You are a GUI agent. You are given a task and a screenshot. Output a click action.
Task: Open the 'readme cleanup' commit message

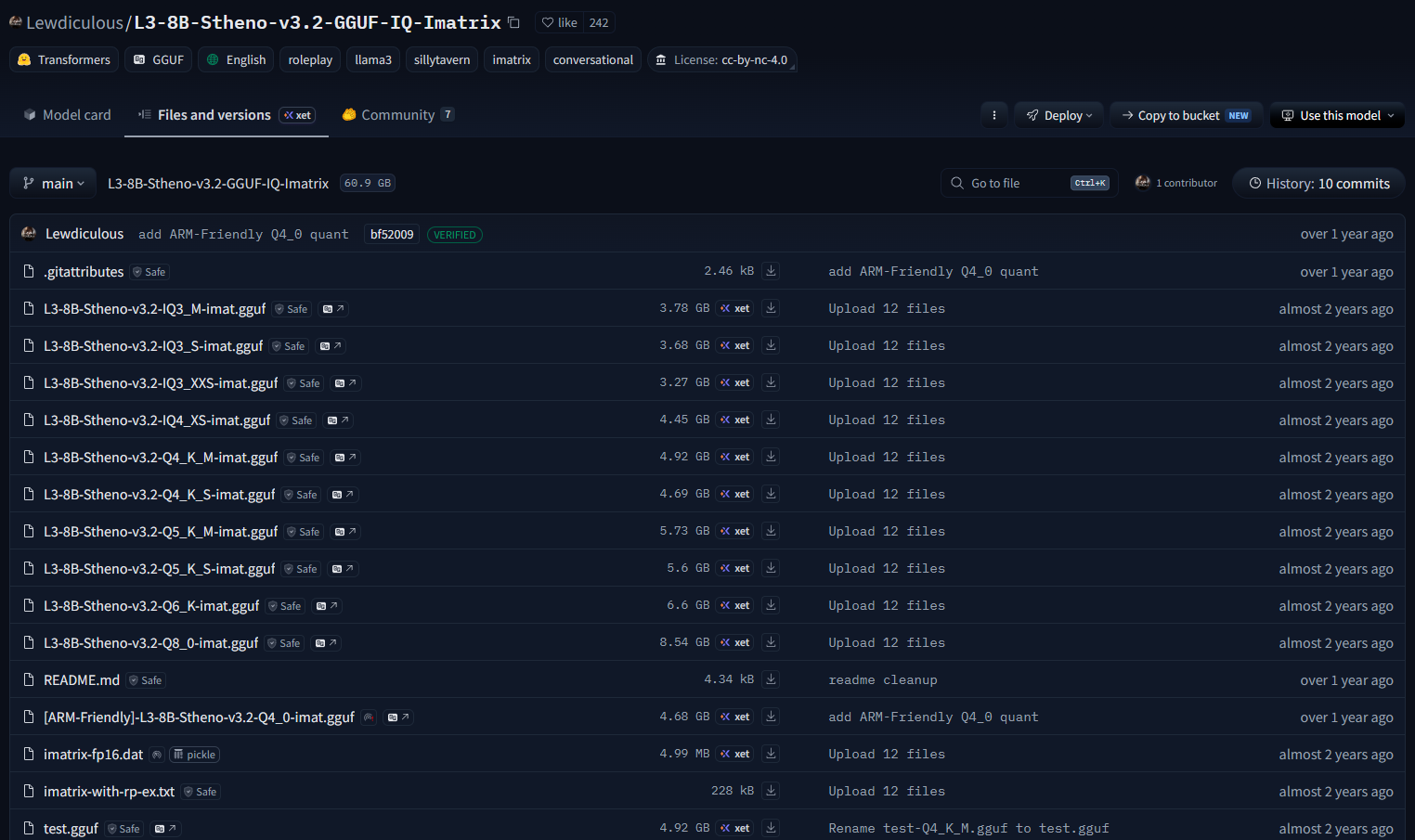tap(883, 679)
